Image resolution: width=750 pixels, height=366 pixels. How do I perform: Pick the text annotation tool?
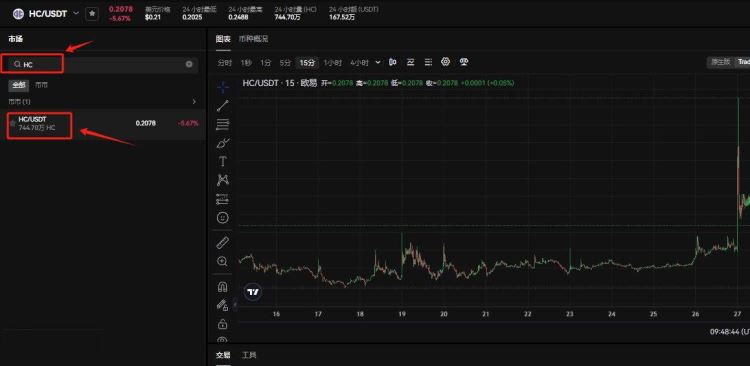pos(223,161)
